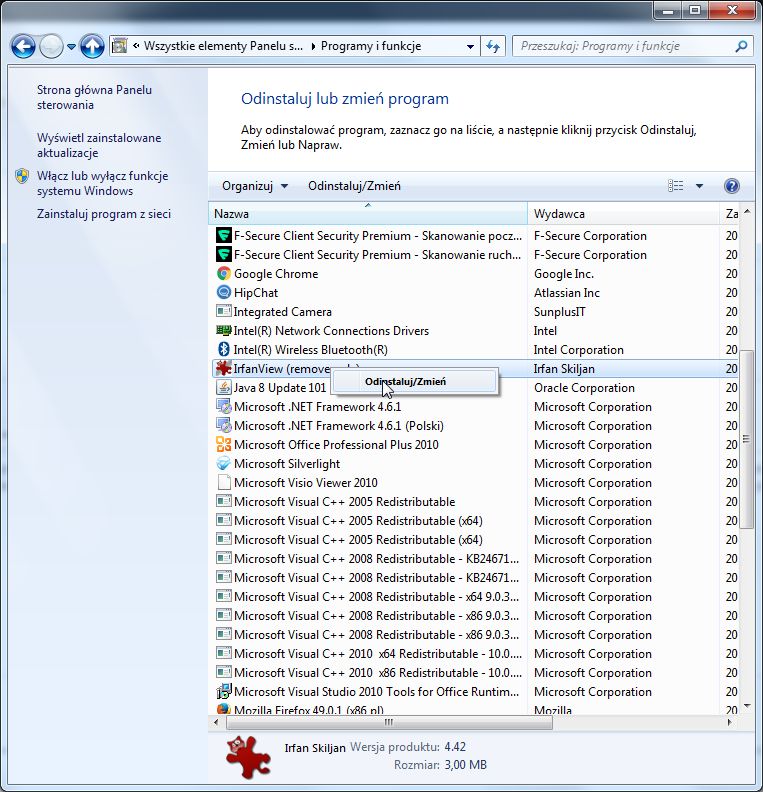Click Visual Studio 2010 Tools for Office icon
The height and width of the screenshot is (792, 763).
[224, 691]
